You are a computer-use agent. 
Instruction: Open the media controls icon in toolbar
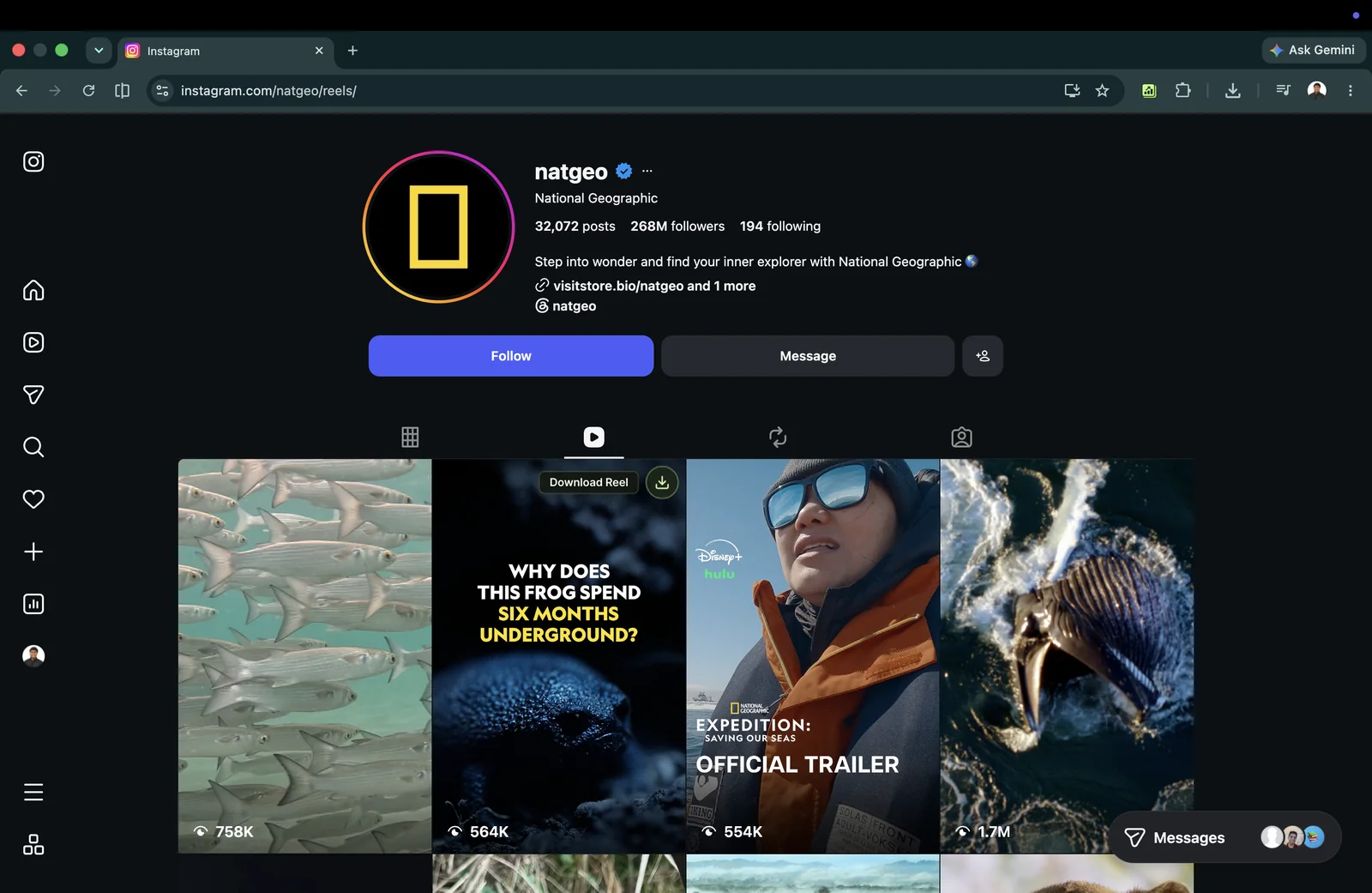(1283, 90)
